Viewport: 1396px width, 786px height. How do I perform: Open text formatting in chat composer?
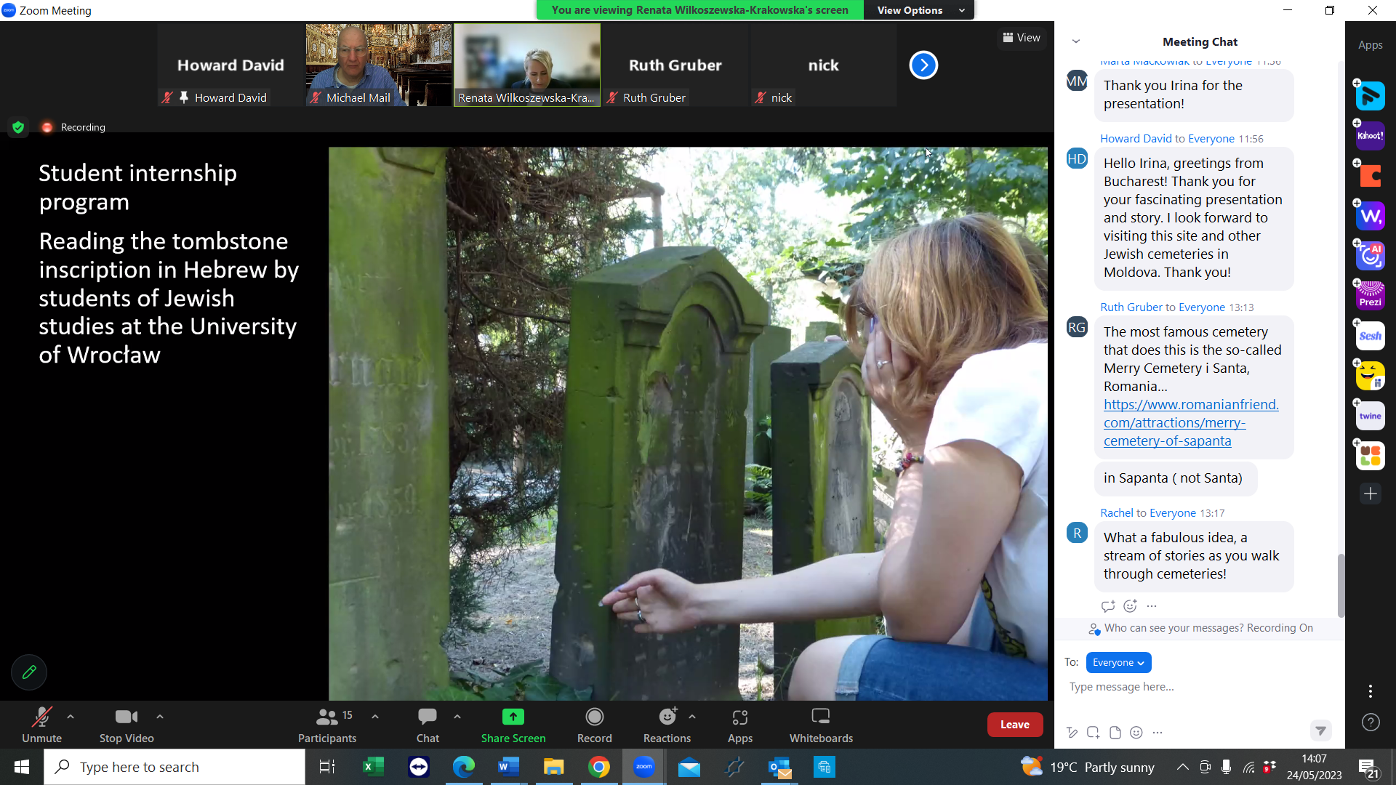point(1073,732)
